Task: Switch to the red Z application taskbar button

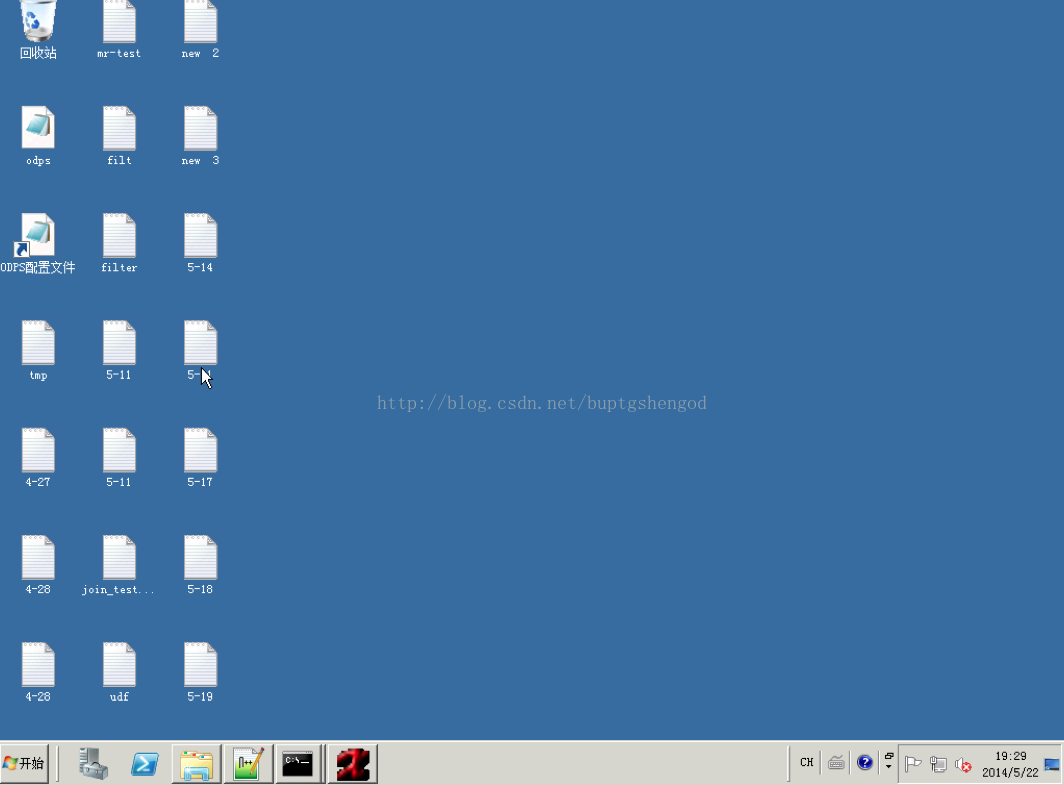Action: 353,763
